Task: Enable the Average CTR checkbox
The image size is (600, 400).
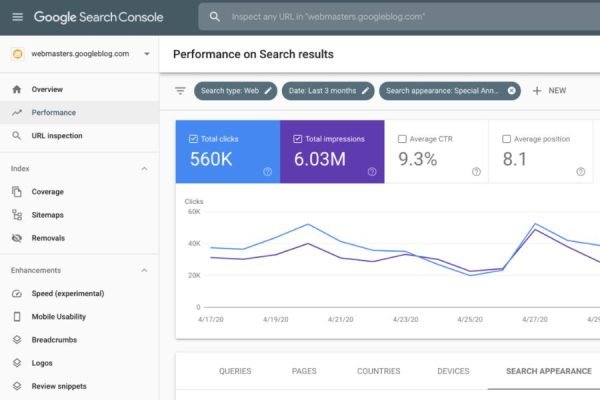Action: (402, 139)
